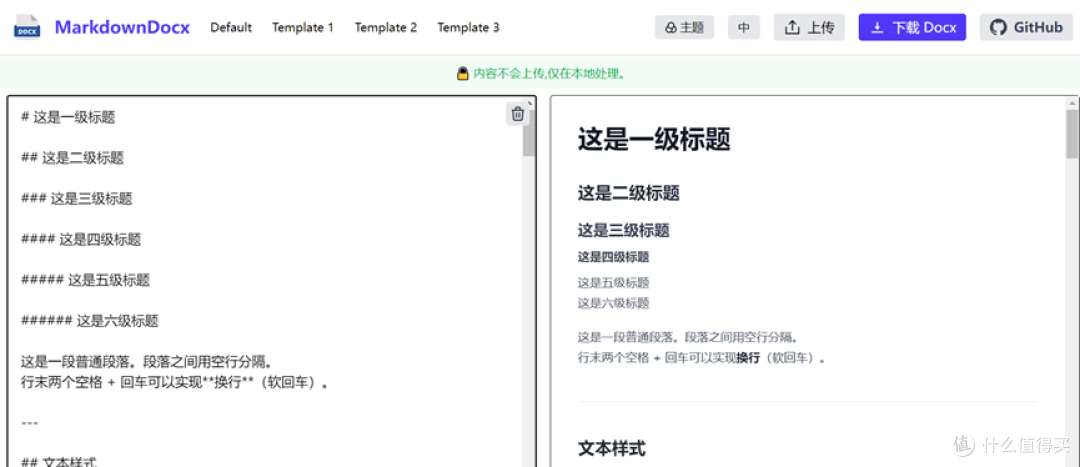Click the '###### 这是六级标题' editor line
Viewport: 1080px width, 467px height.
(90, 320)
